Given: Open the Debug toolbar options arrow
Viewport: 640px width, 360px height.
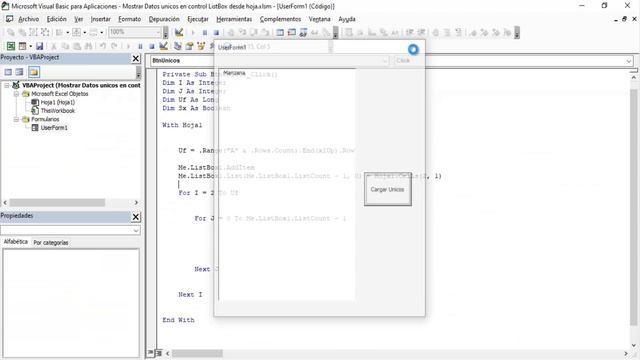Looking at the screenshot, I should pyautogui.click(x=335, y=32).
